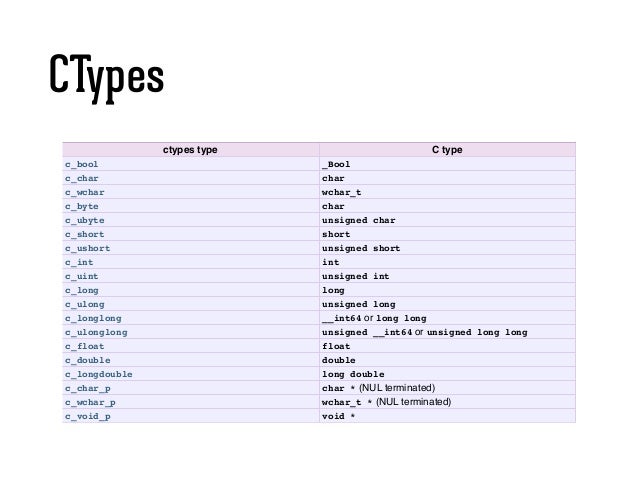Screen dimensions: 638x479
Task: Open the c_char link
Action: point(81,178)
